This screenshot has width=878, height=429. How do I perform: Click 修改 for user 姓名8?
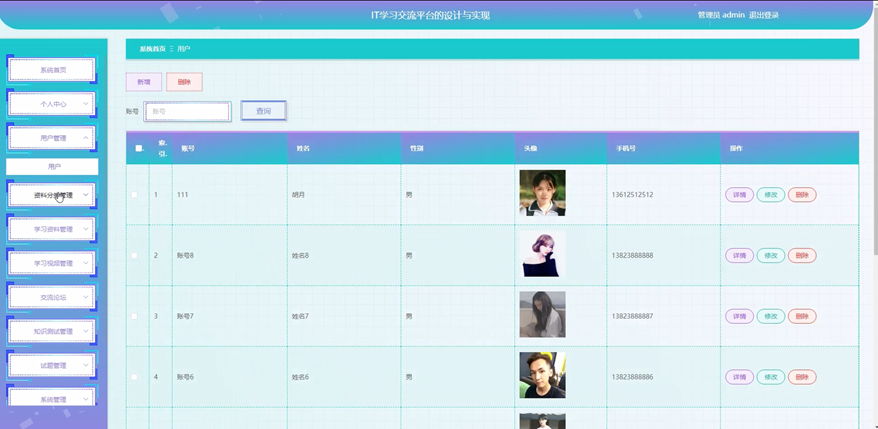tap(771, 255)
